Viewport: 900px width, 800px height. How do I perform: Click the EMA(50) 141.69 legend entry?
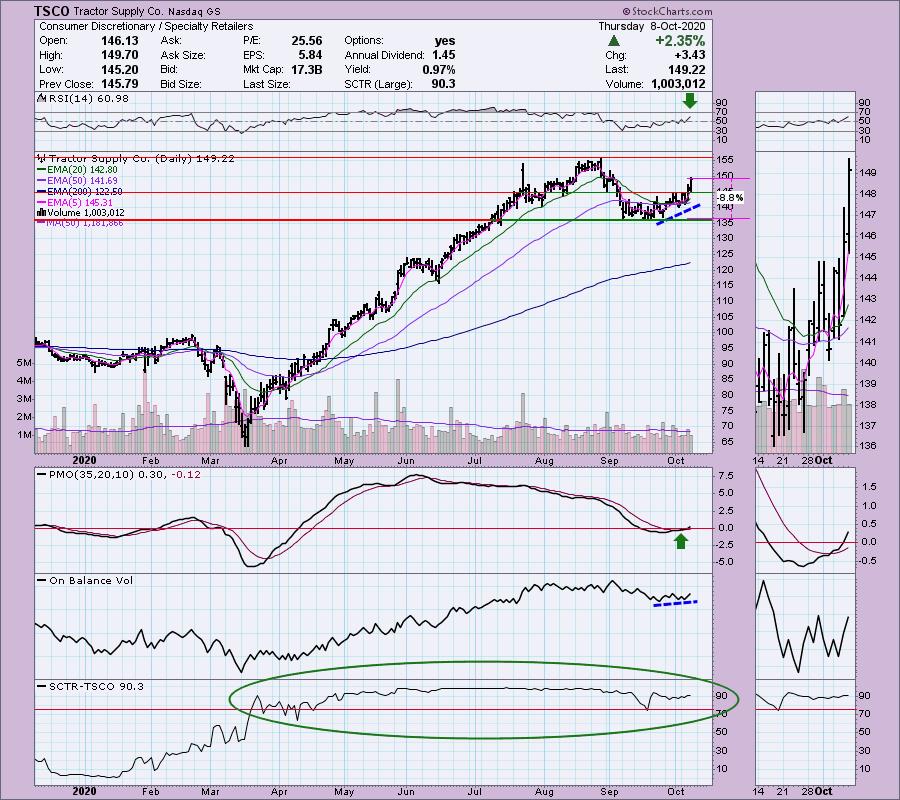pyautogui.click(x=77, y=181)
